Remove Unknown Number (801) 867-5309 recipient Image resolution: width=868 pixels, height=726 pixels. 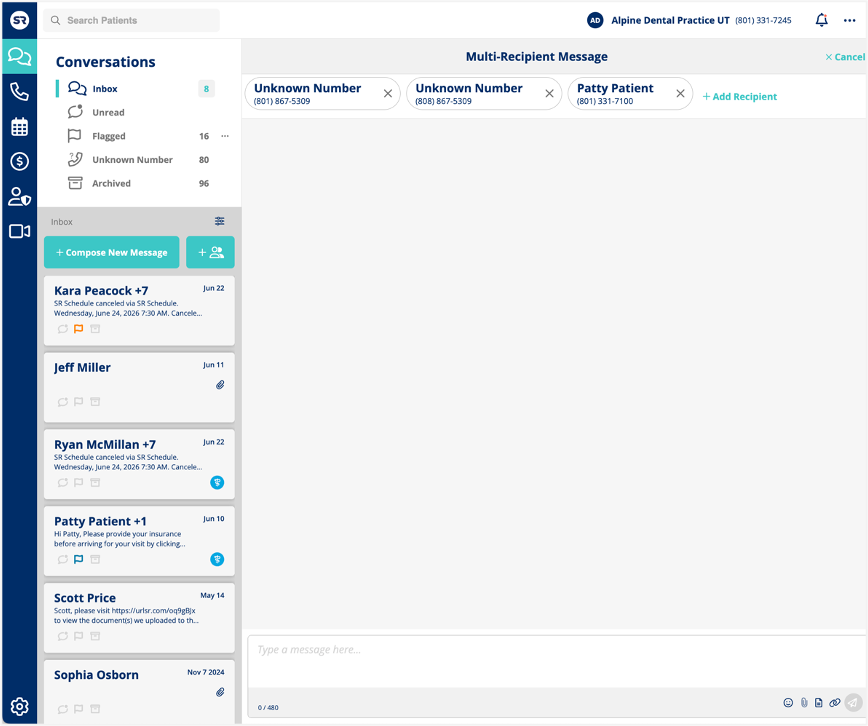tap(388, 94)
